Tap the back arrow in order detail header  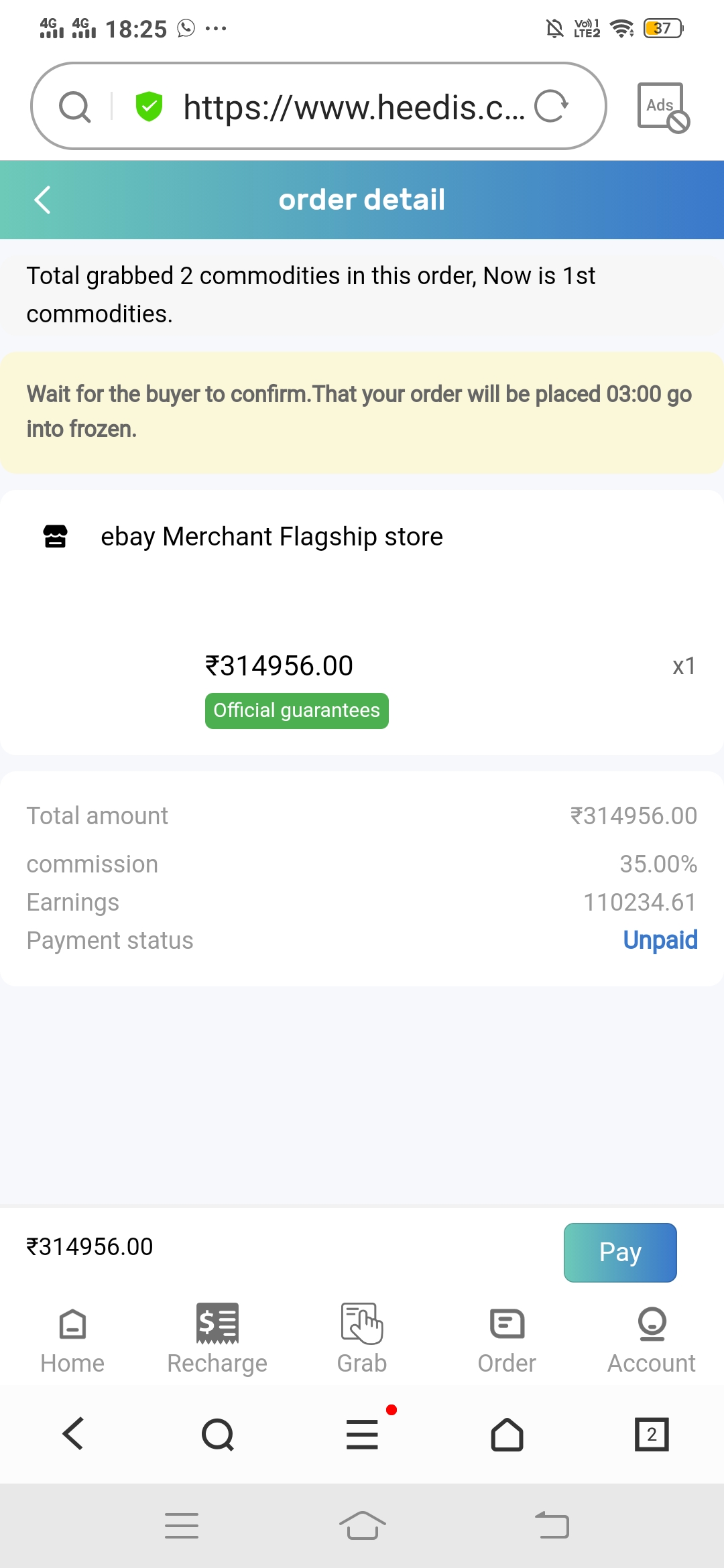pos(43,200)
